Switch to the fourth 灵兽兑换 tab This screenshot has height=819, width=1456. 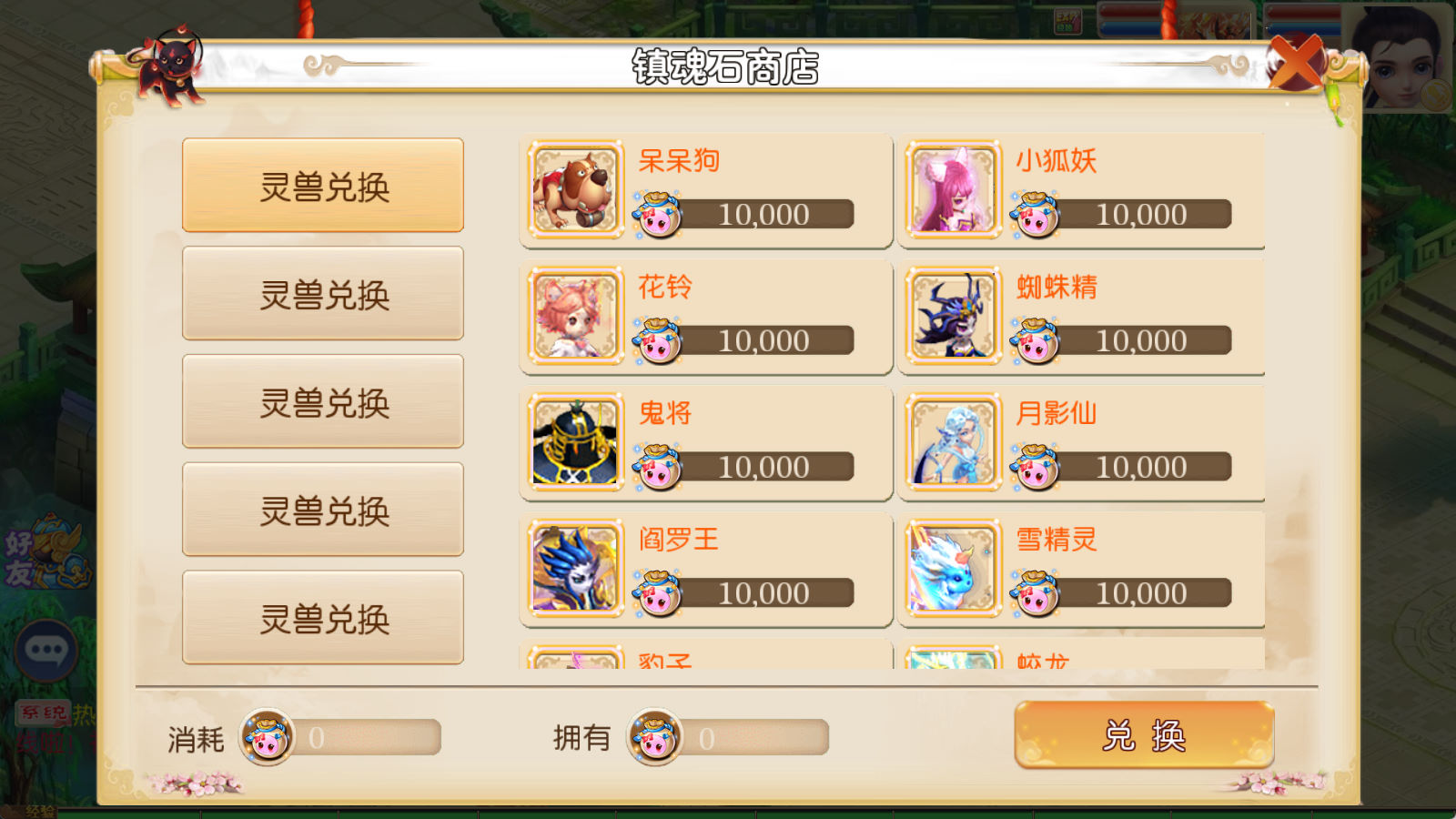(x=323, y=510)
